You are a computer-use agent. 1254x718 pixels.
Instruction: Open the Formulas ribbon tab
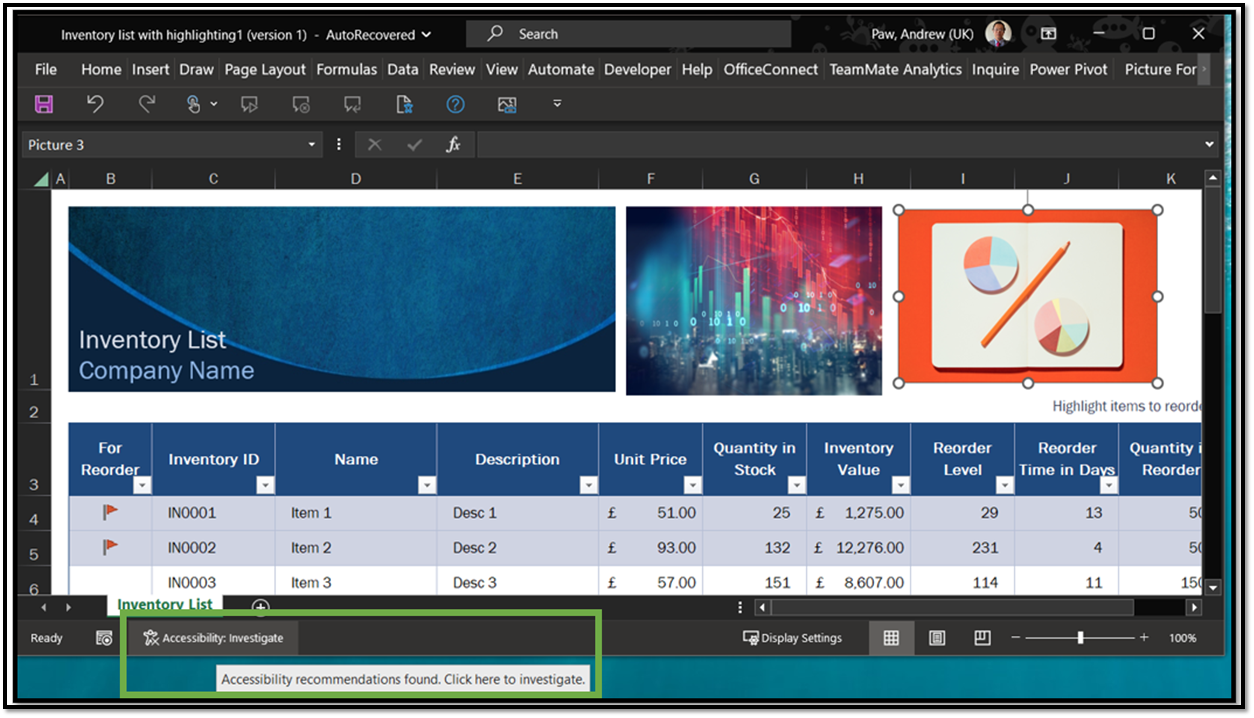[346, 69]
